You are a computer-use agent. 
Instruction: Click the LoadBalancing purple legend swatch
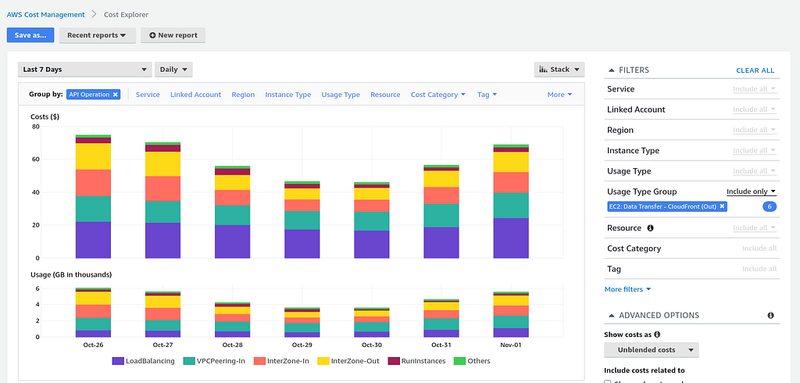117,361
